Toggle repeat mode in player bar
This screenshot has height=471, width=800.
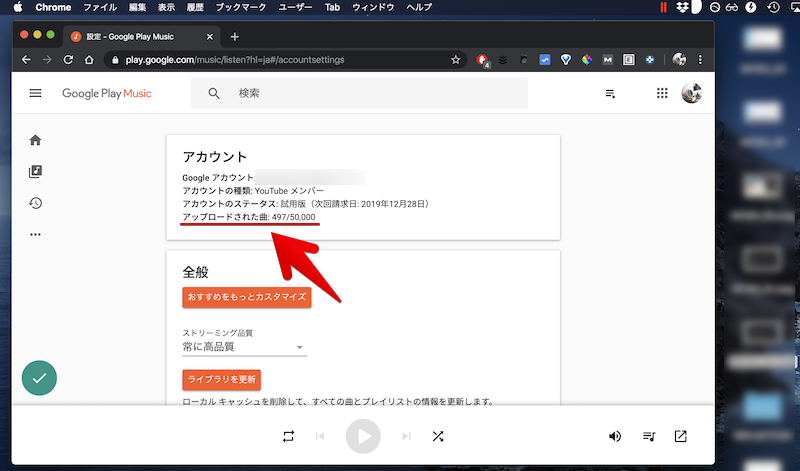[289, 437]
